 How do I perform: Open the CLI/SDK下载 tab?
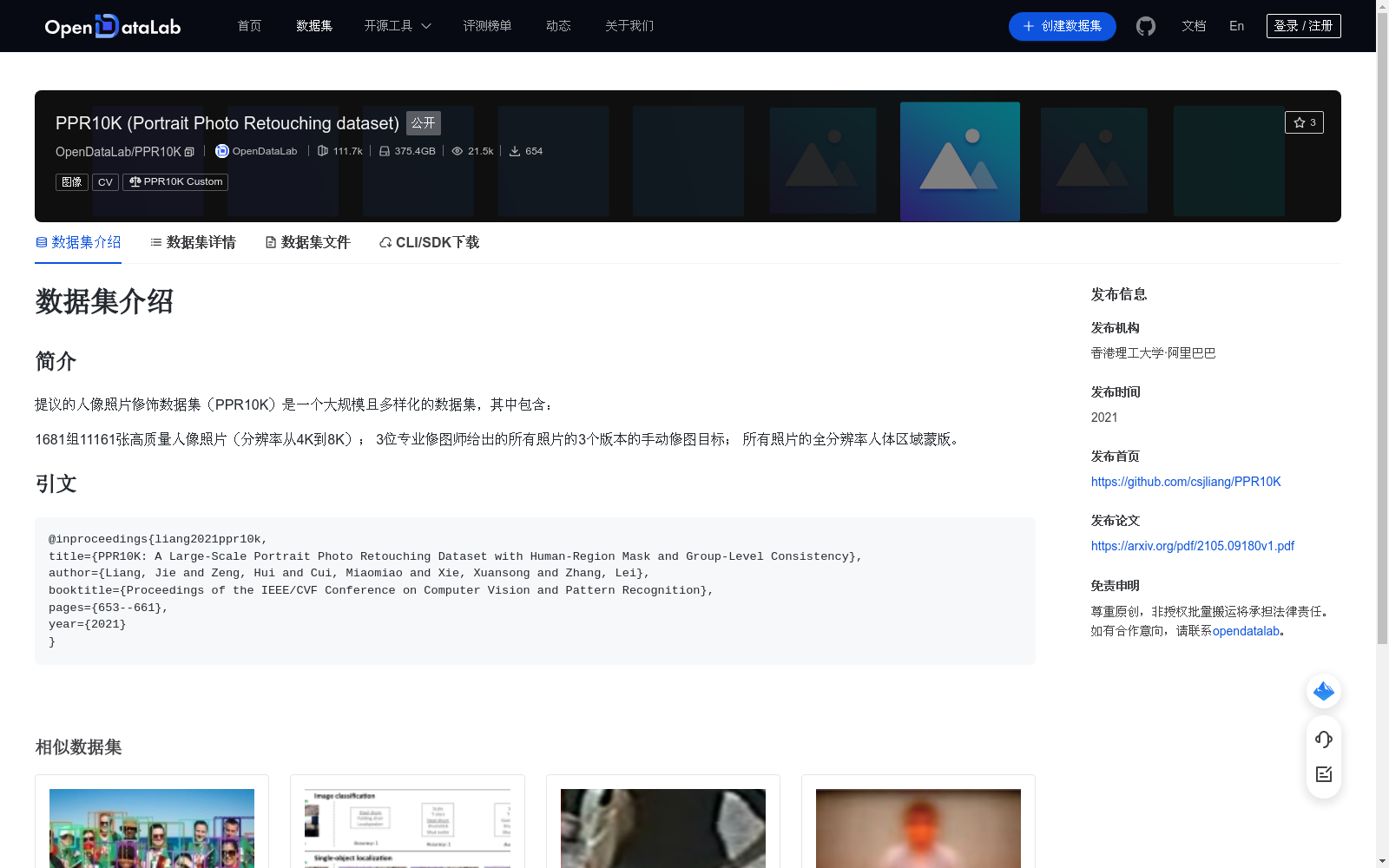pos(429,242)
